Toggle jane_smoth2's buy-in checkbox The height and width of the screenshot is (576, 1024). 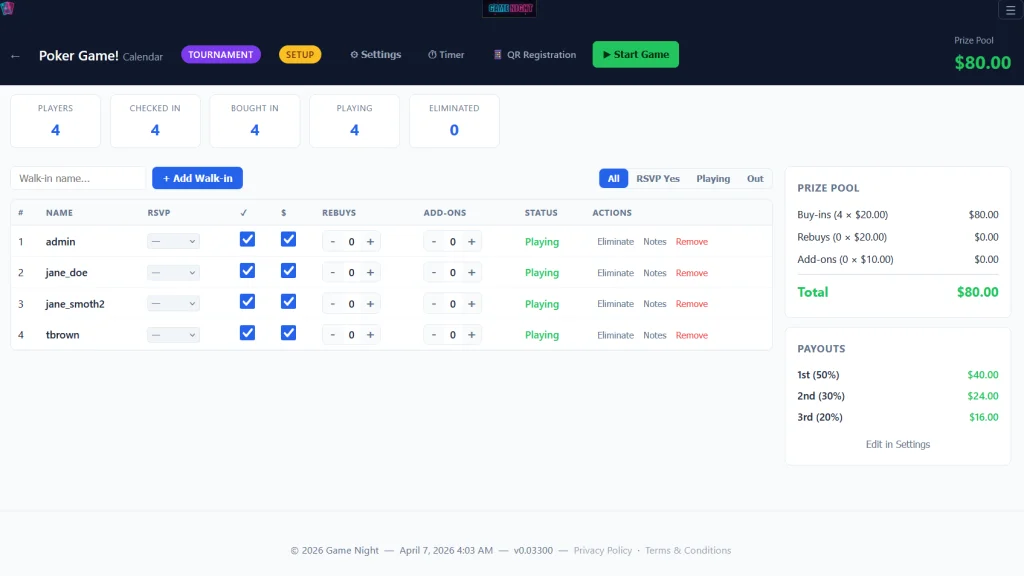288,302
